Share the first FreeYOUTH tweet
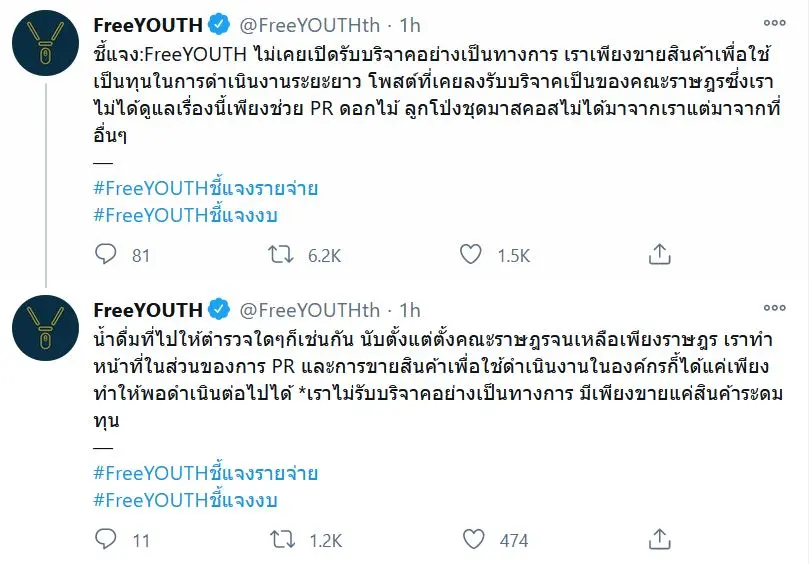The height and width of the screenshot is (564, 810). (x=659, y=255)
